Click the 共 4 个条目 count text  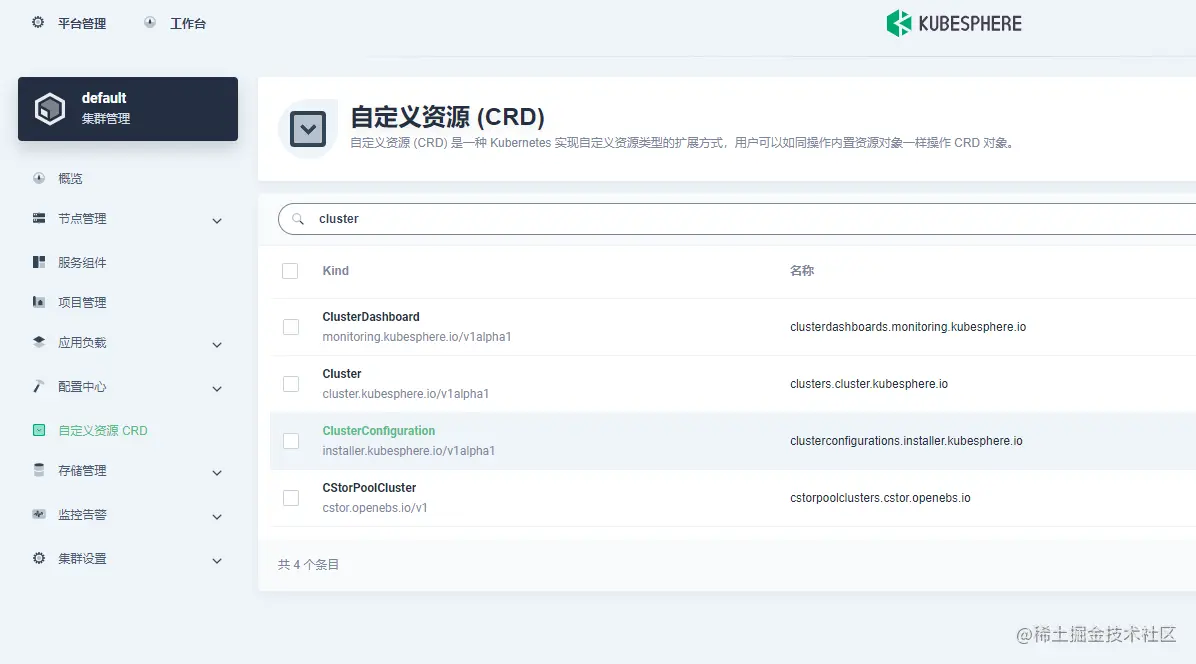(308, 565)
